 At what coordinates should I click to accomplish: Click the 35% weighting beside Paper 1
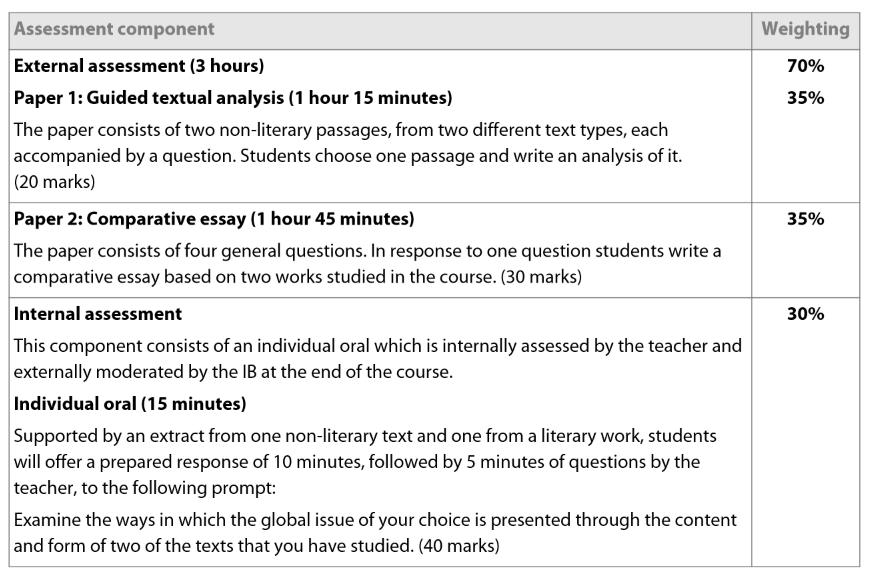(805, 98)
